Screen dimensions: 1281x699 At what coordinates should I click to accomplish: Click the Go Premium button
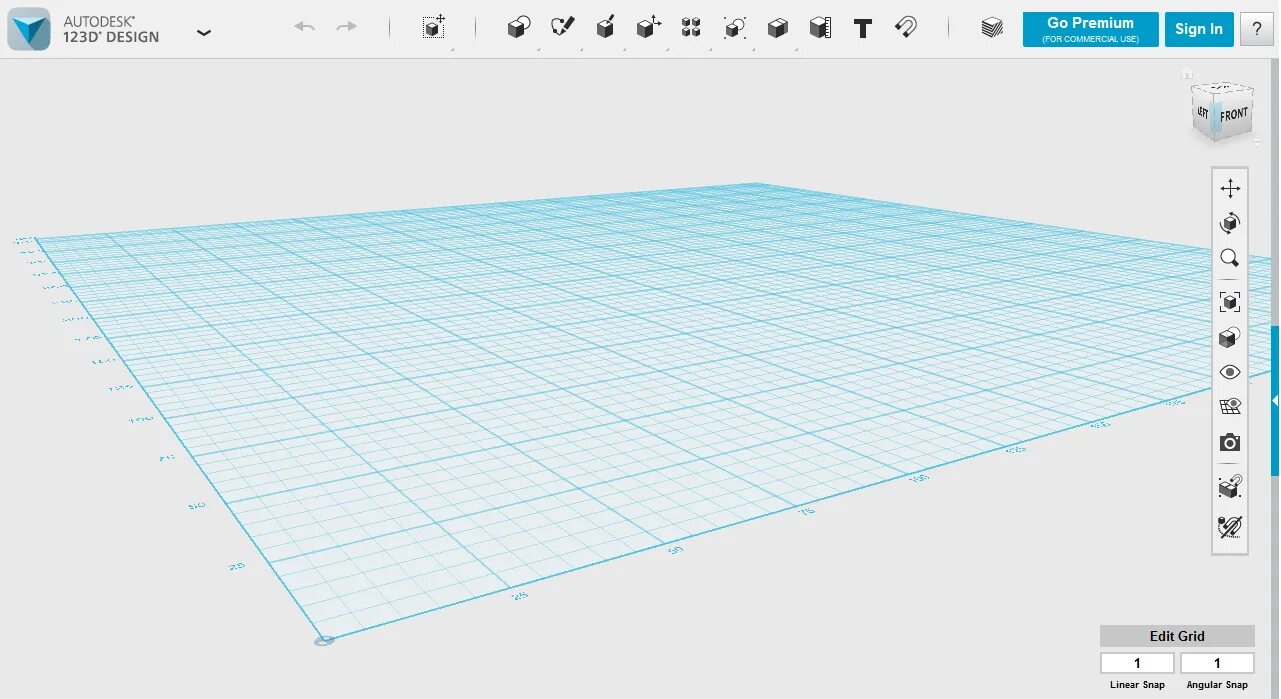pyautogui.click(x=1090, y=29)
